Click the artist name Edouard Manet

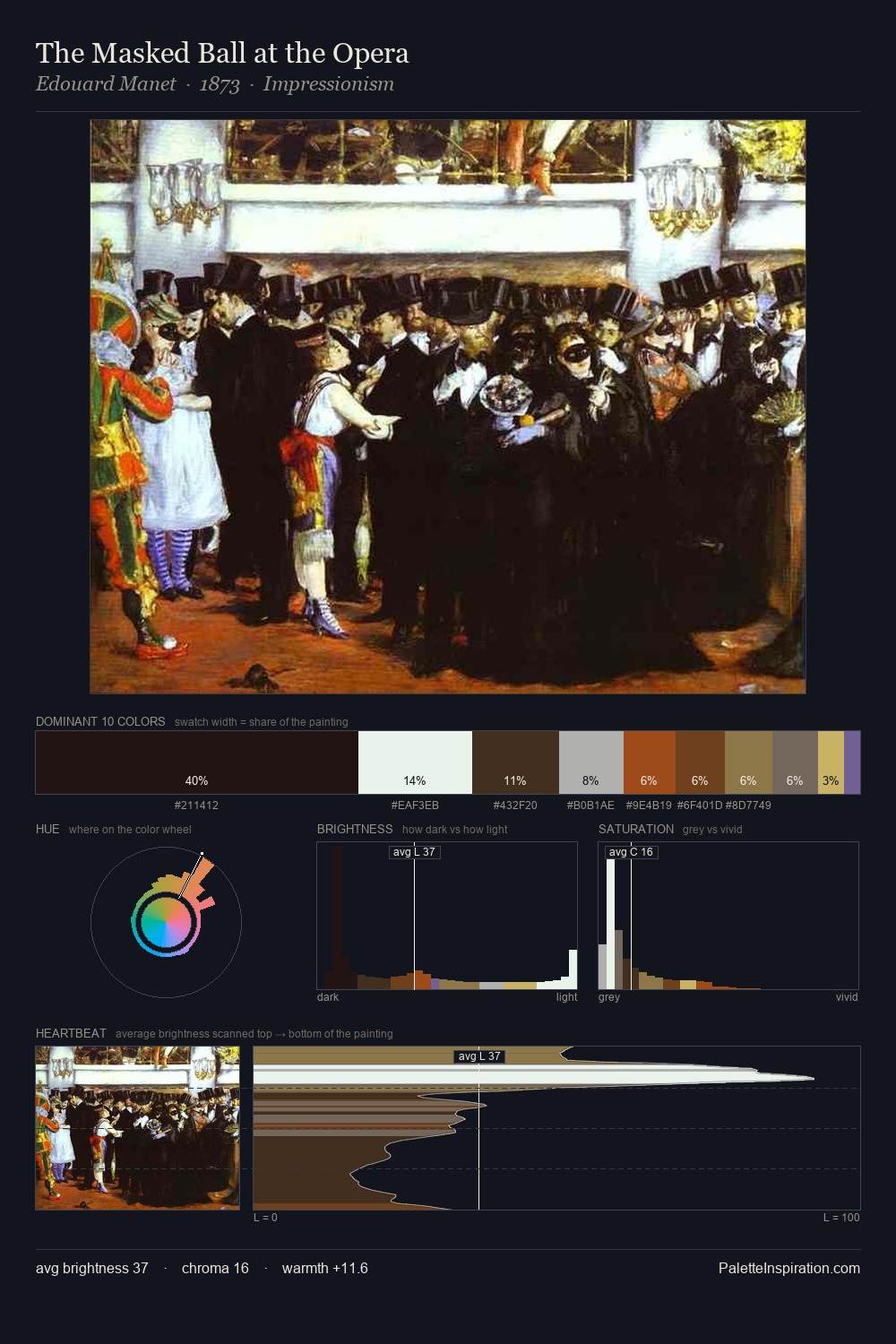pos(106,84)
